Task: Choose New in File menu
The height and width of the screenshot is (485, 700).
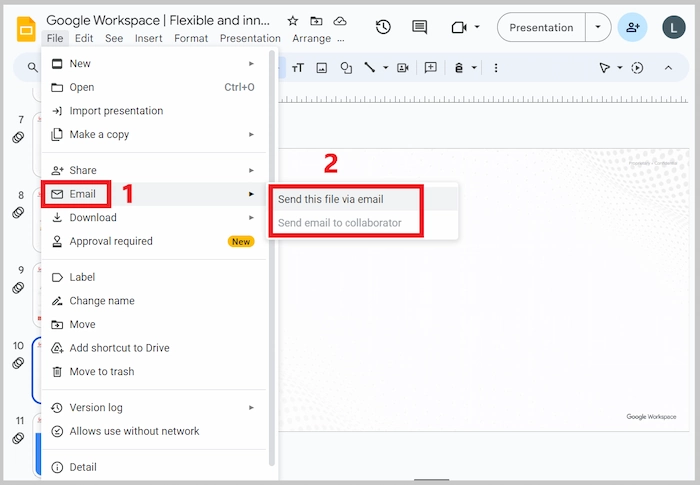Action: pos(154,63)
